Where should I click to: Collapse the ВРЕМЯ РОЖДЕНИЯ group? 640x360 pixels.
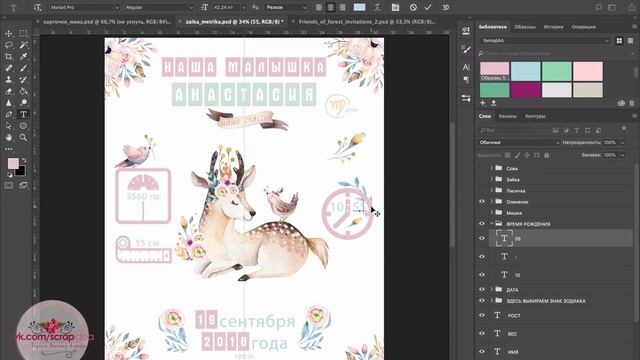(x=492, y=224)
